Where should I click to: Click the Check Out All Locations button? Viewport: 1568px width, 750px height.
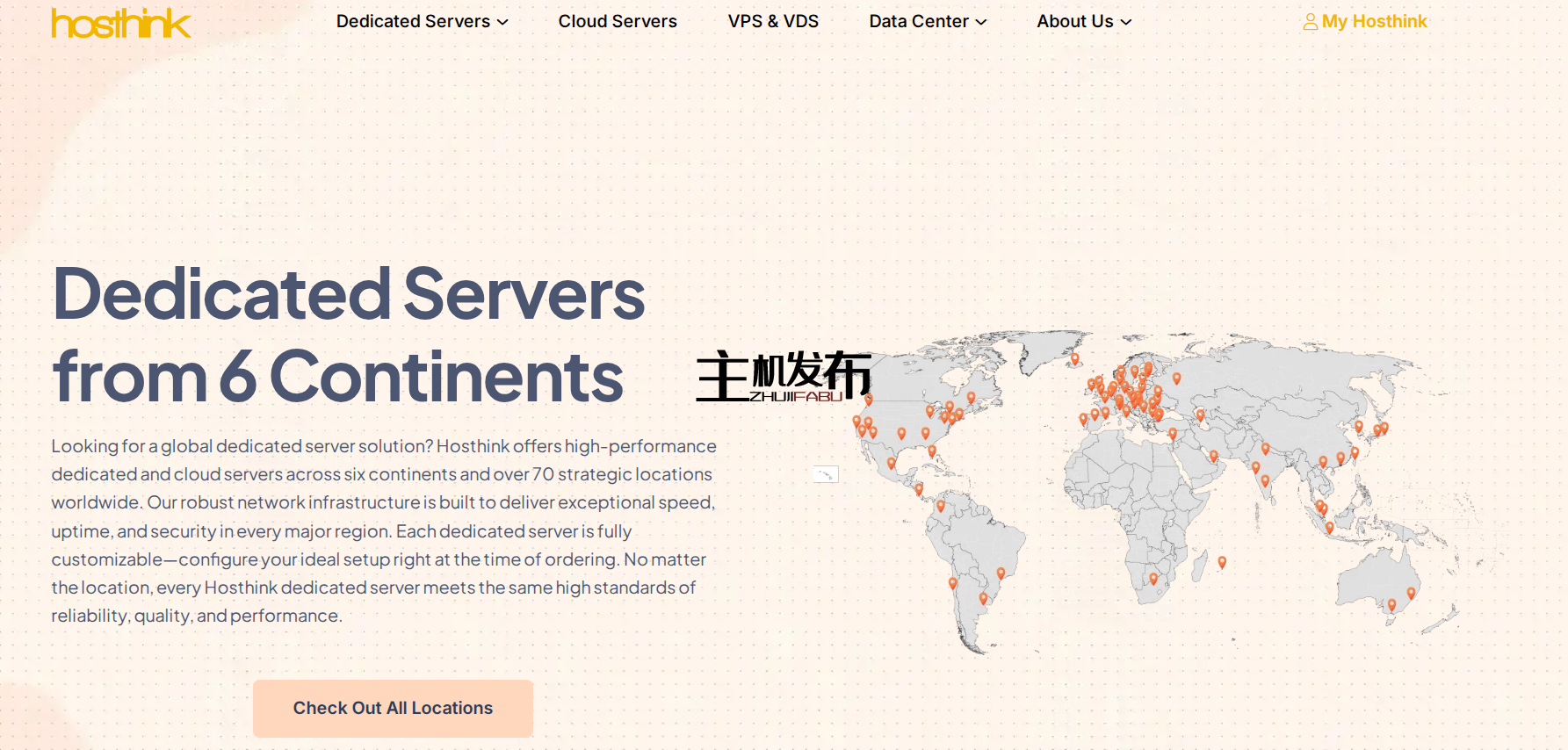coord(393,708)
